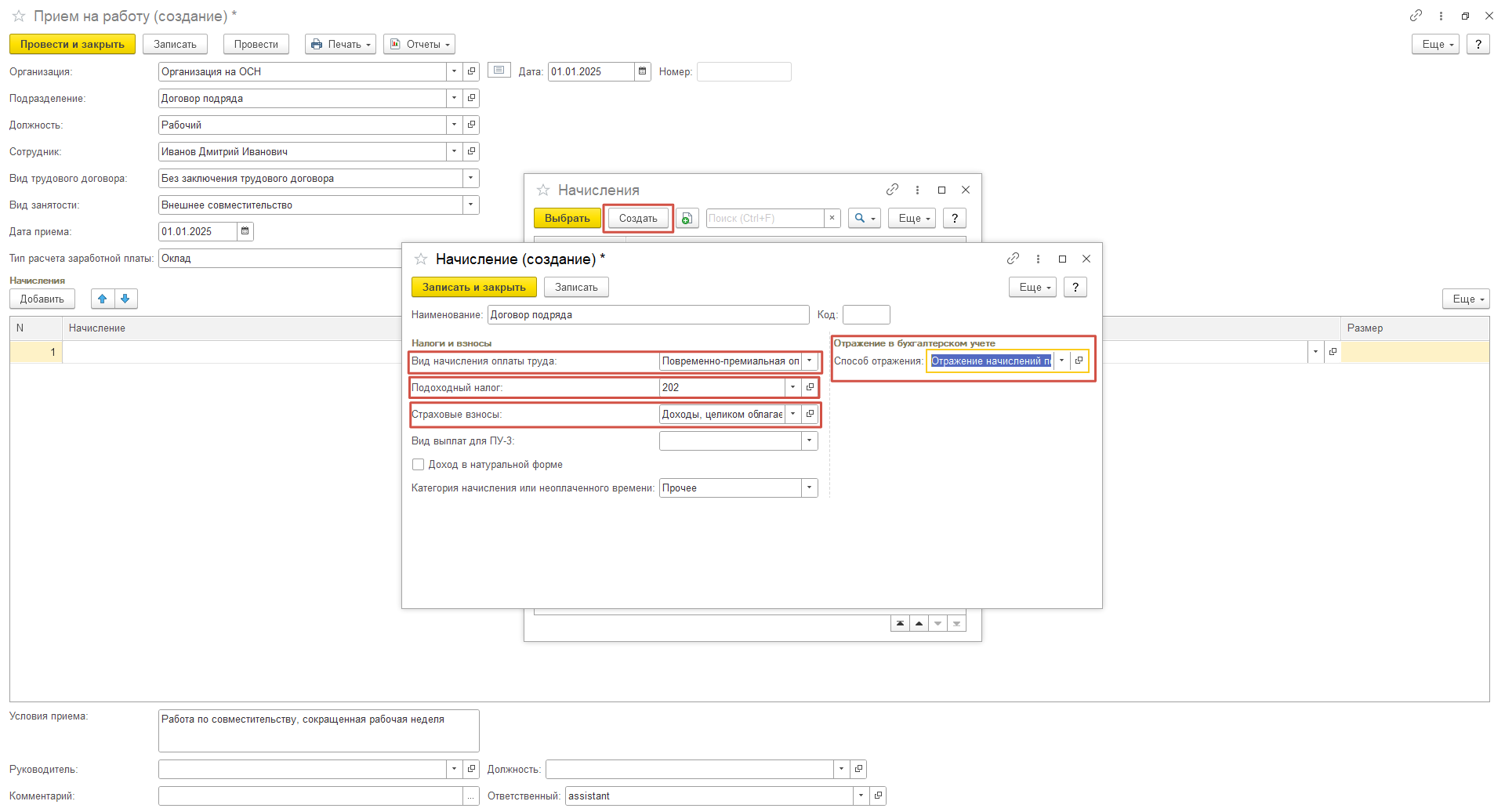Click the star icon beside Начисление (создание)
This screenshot has height=812, width=1505.
pyautogui.click(x=421, y=259)
